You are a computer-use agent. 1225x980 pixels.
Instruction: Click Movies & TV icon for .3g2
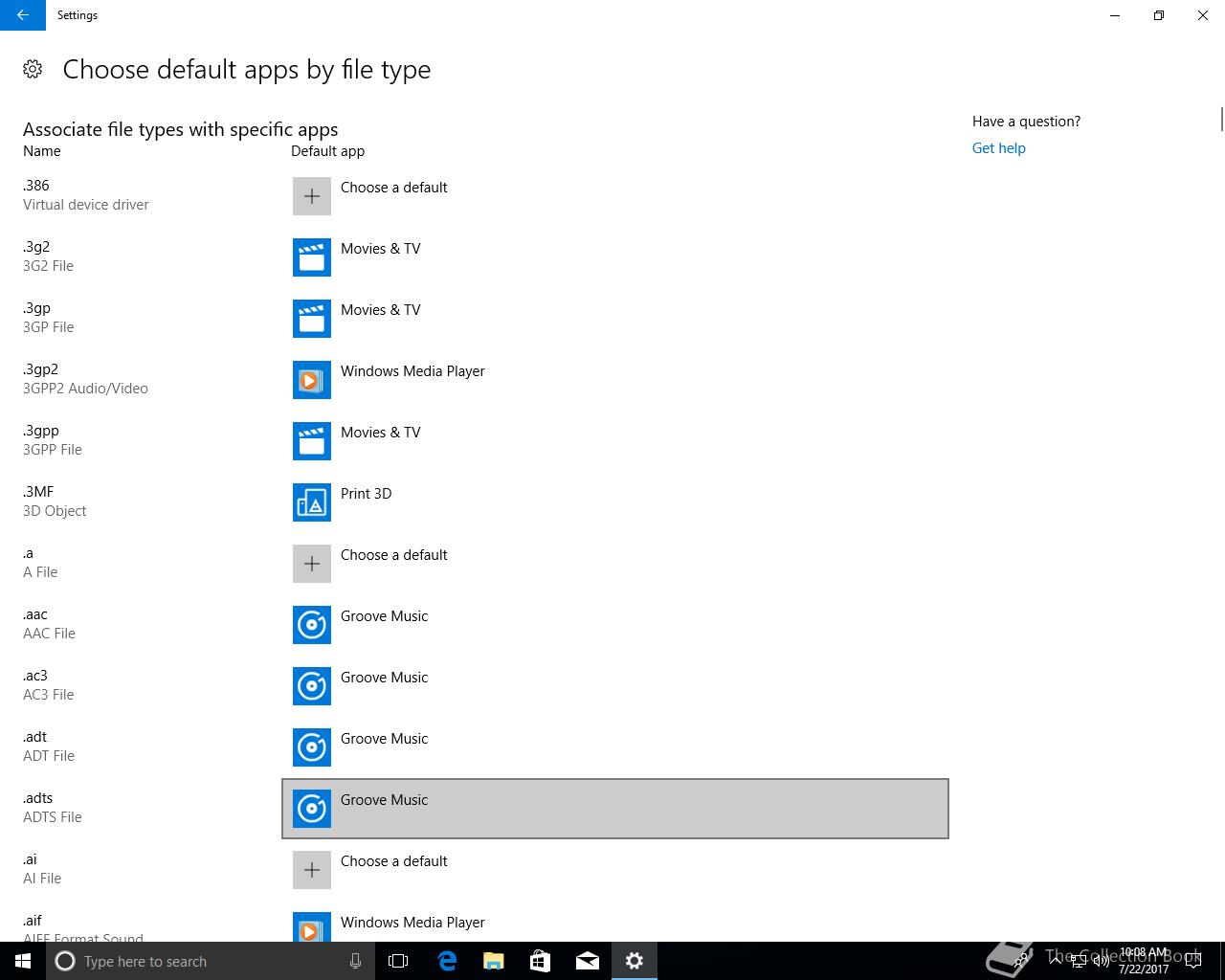click(312, 257)
